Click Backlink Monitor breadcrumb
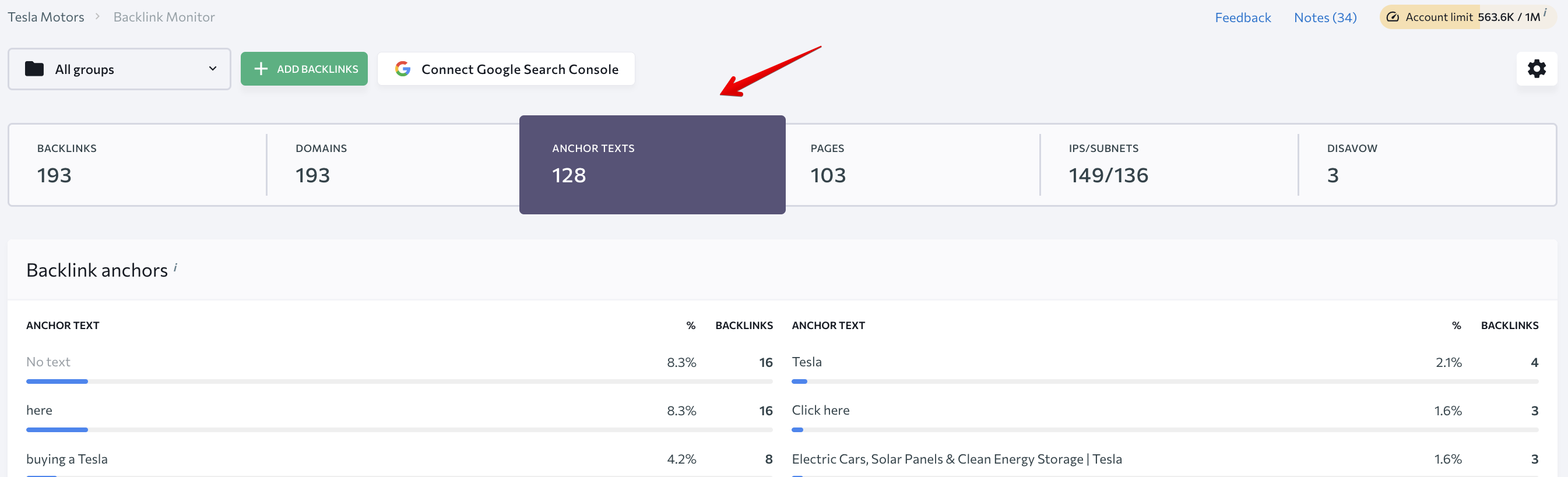 tap(164, 17)
